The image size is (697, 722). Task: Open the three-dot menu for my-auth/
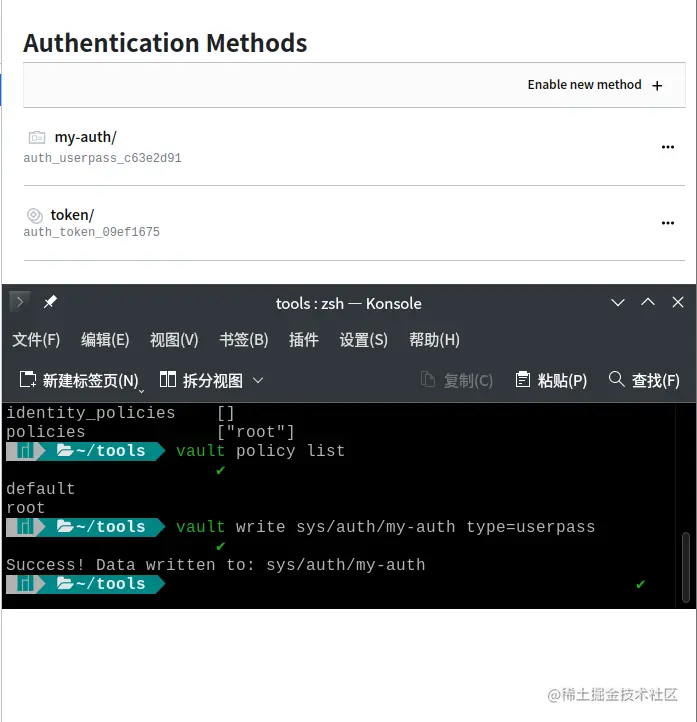(x=668, y=147)
